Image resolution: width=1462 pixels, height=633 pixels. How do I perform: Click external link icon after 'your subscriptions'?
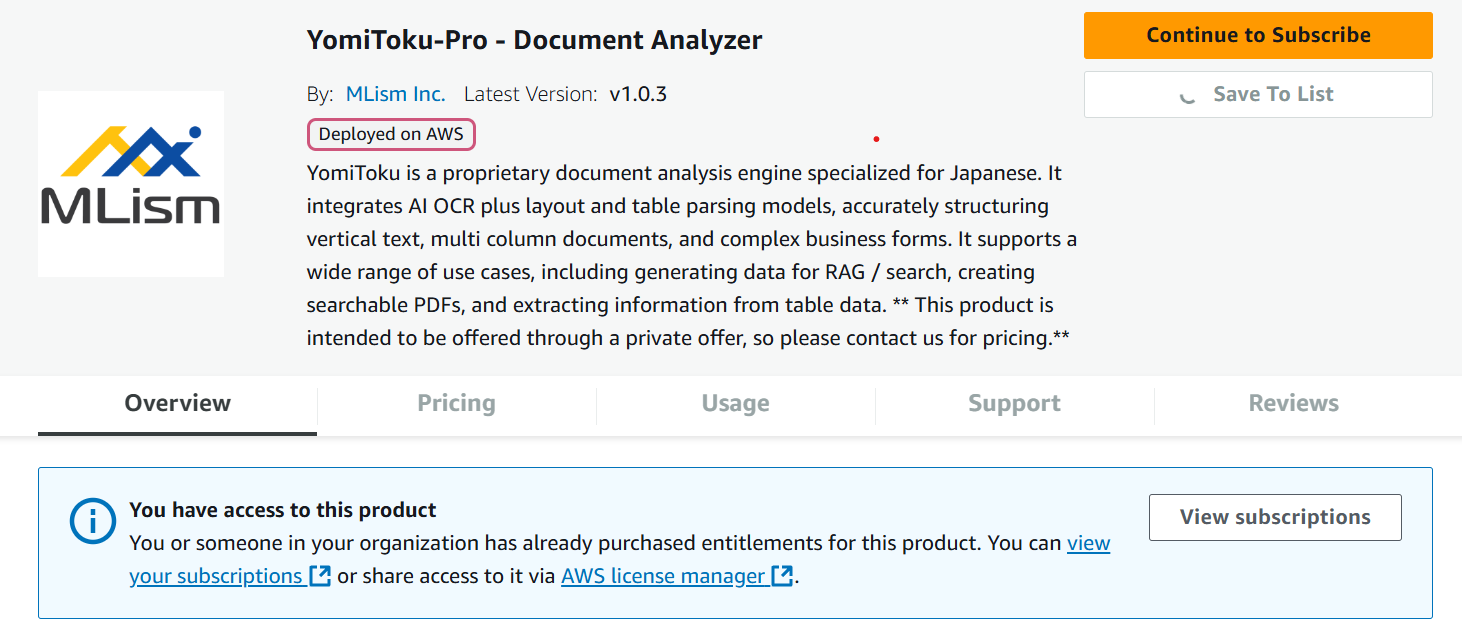320,577
